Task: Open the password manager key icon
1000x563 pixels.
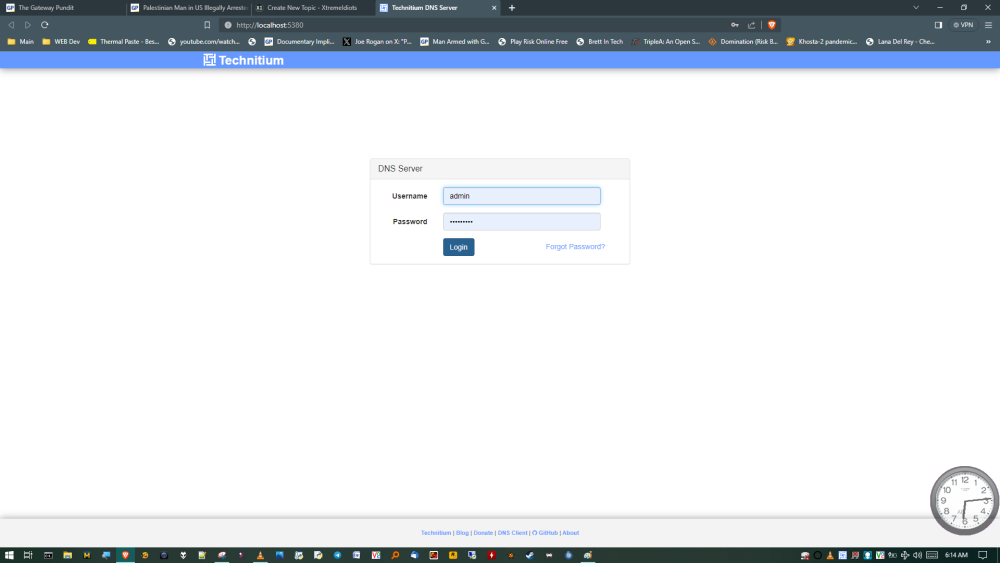Action: [x=735, y=25]
